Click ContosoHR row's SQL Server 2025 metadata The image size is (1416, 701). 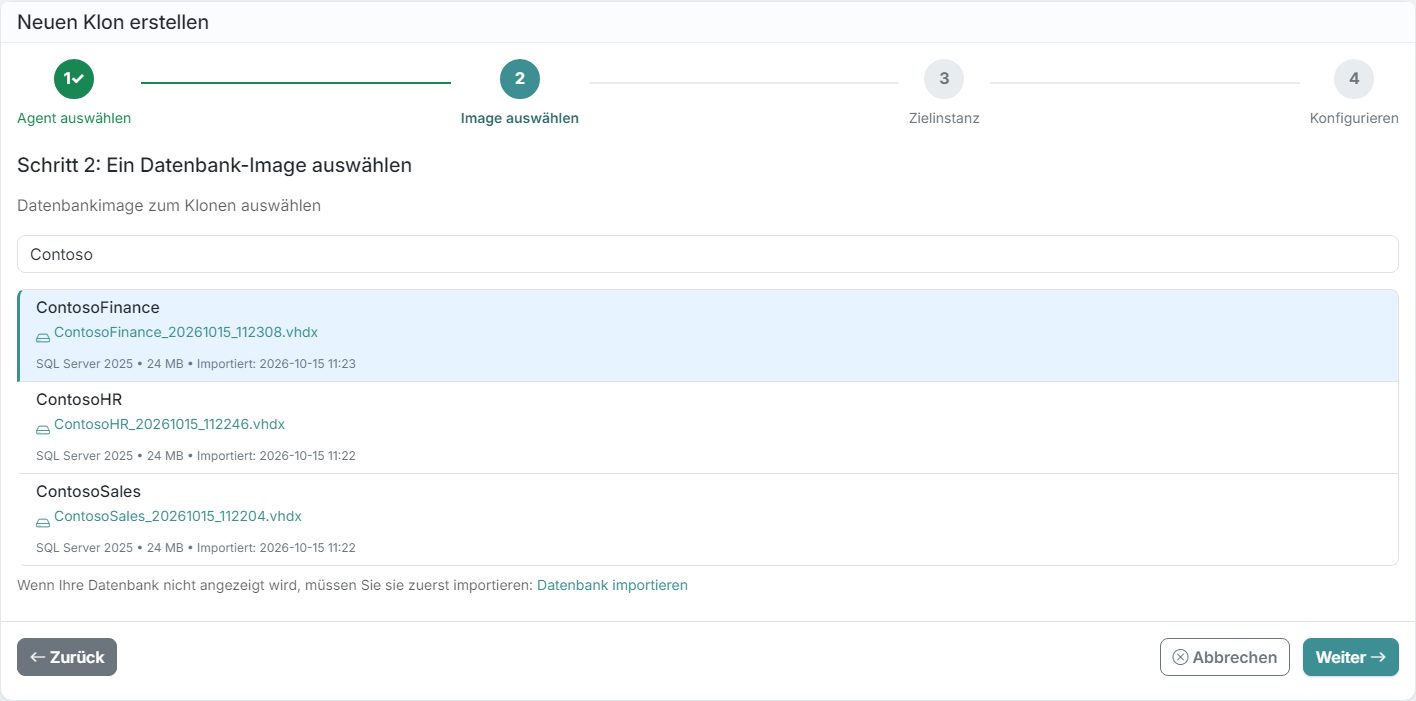point(84,456)
